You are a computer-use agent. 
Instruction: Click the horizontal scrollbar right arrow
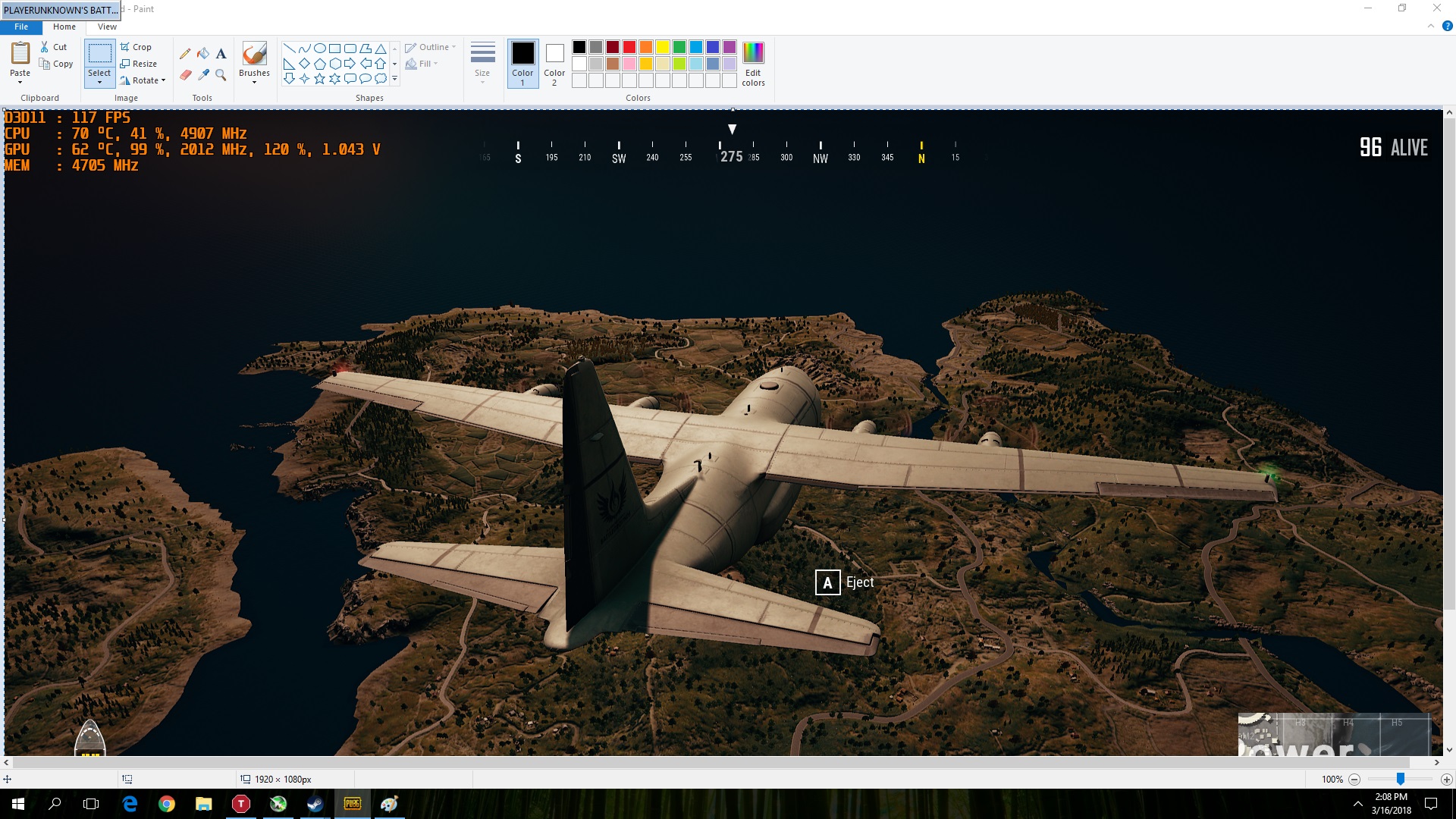(1436, 763)
